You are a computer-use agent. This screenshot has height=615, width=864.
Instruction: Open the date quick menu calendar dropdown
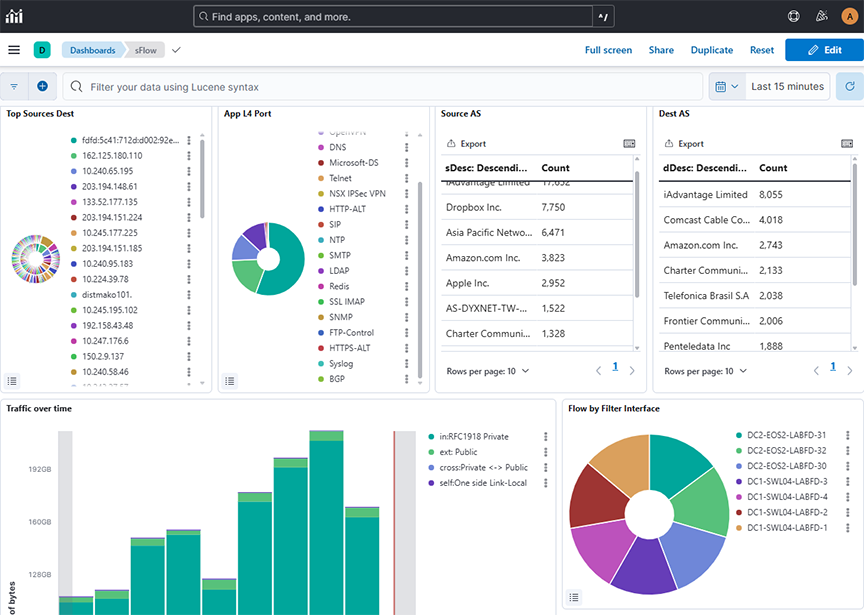[x=727, y=87]
